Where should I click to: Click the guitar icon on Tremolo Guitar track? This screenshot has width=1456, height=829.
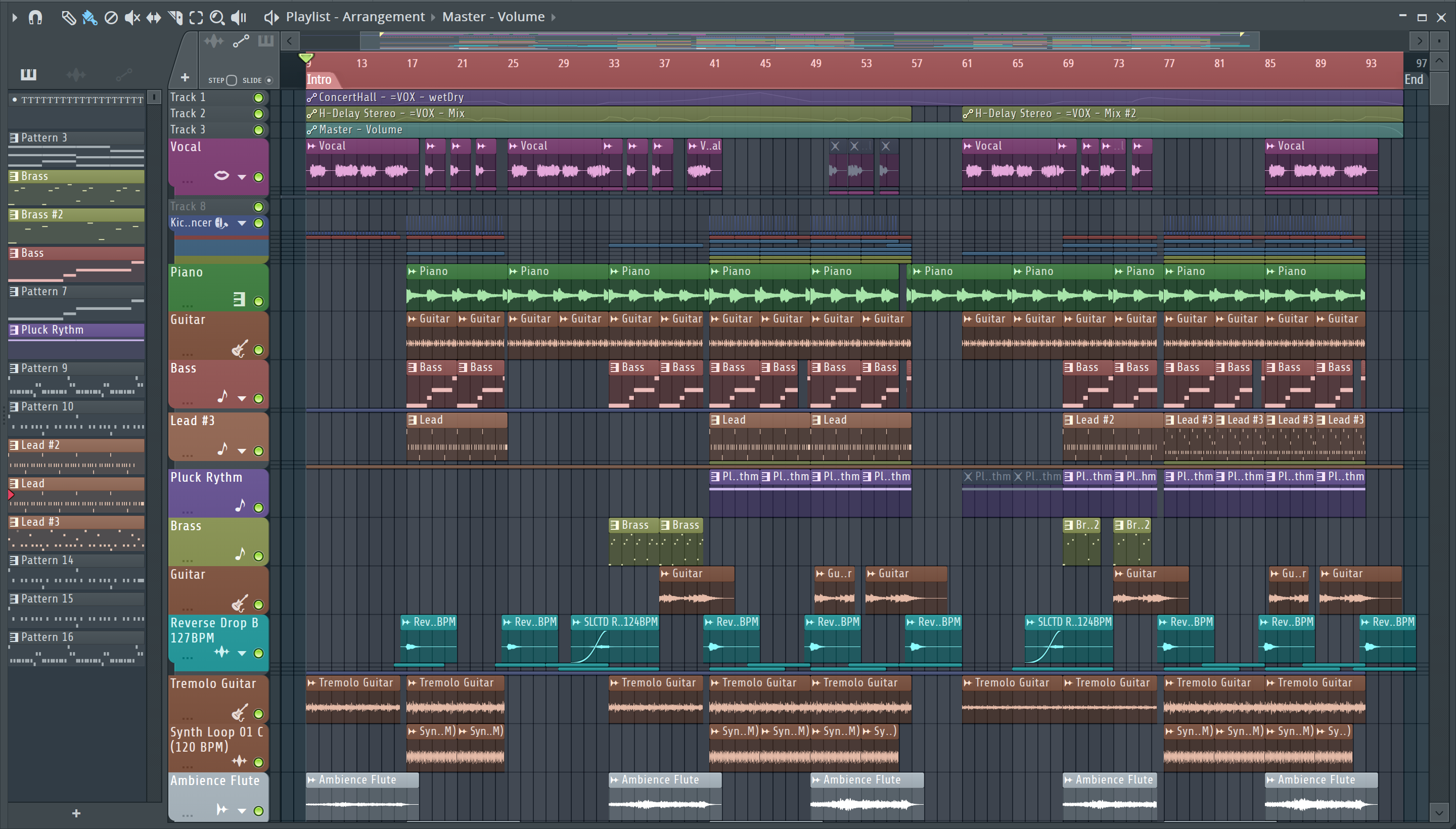click(x=240, y=712)
